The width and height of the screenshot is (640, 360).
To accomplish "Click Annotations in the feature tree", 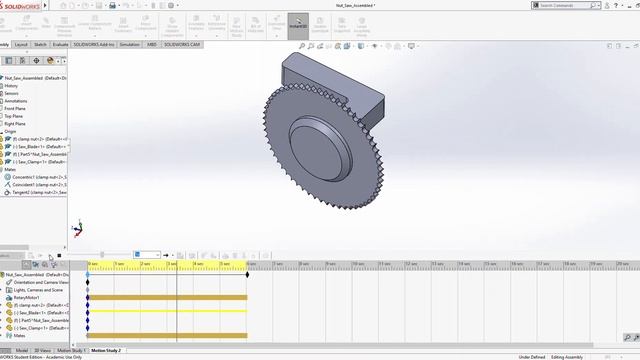I will click(16, 101).
